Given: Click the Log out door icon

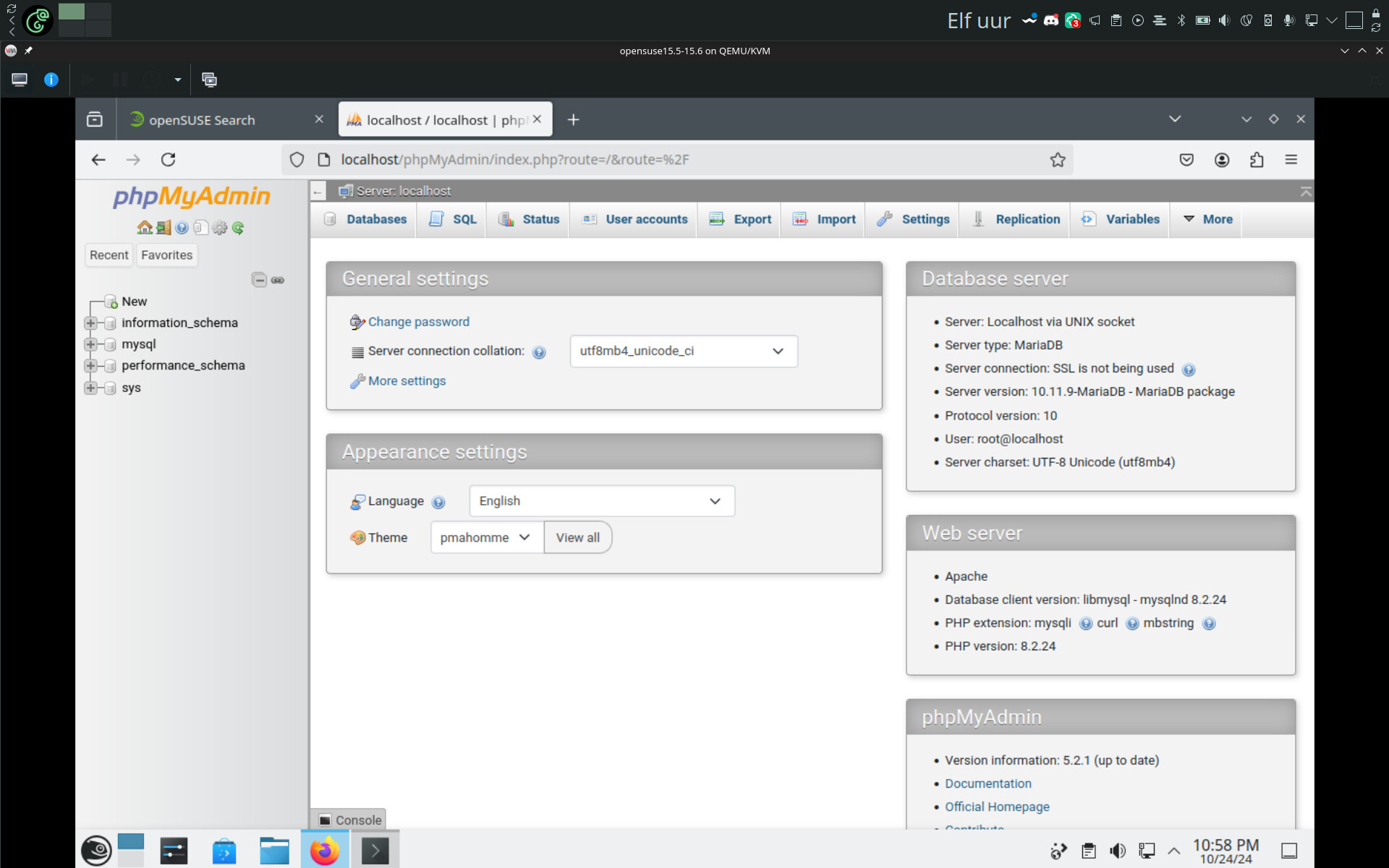Looking at the screenshot, I should [163, 228].
